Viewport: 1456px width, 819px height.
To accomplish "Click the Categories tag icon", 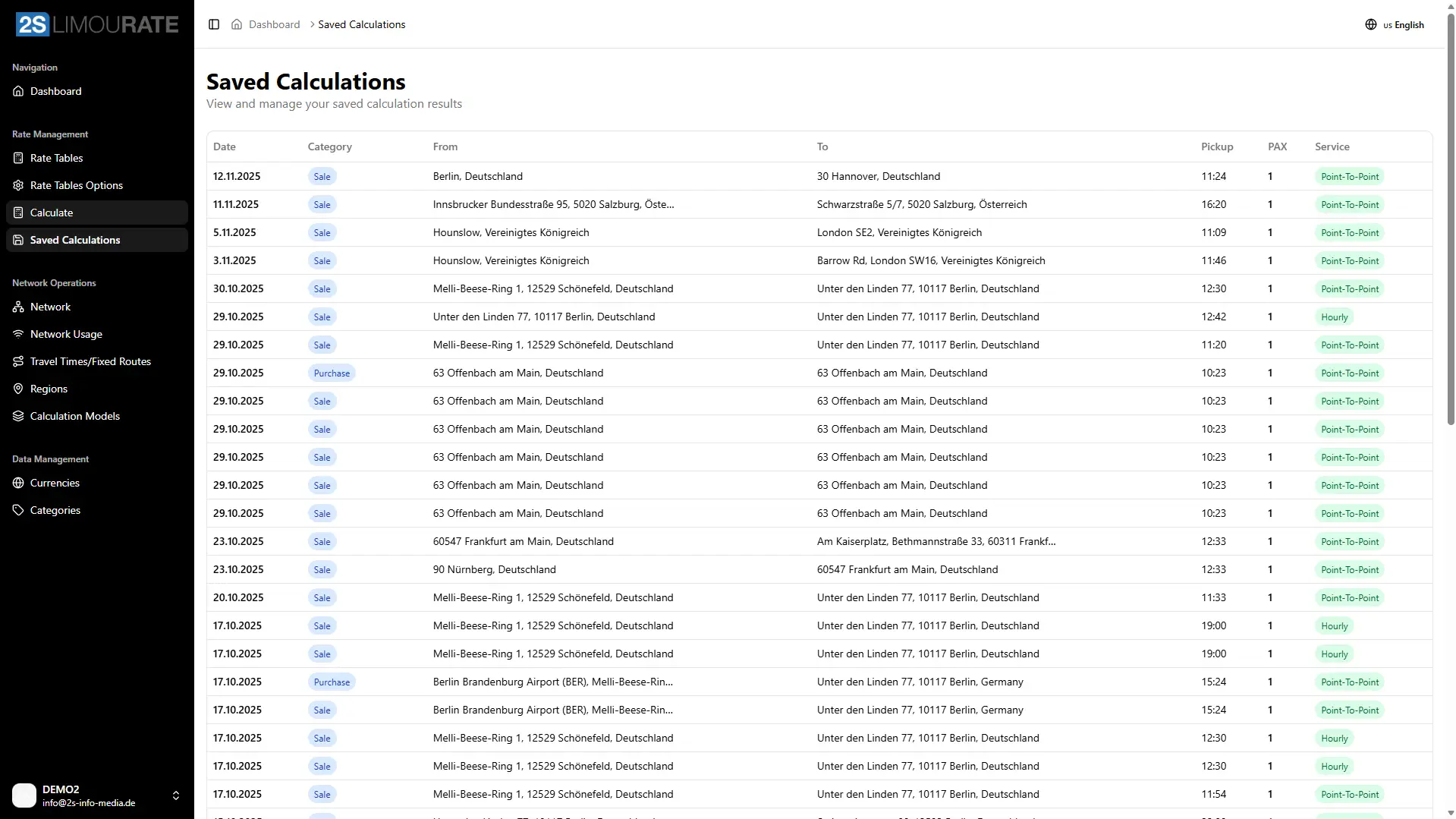I will pos(17,509).
